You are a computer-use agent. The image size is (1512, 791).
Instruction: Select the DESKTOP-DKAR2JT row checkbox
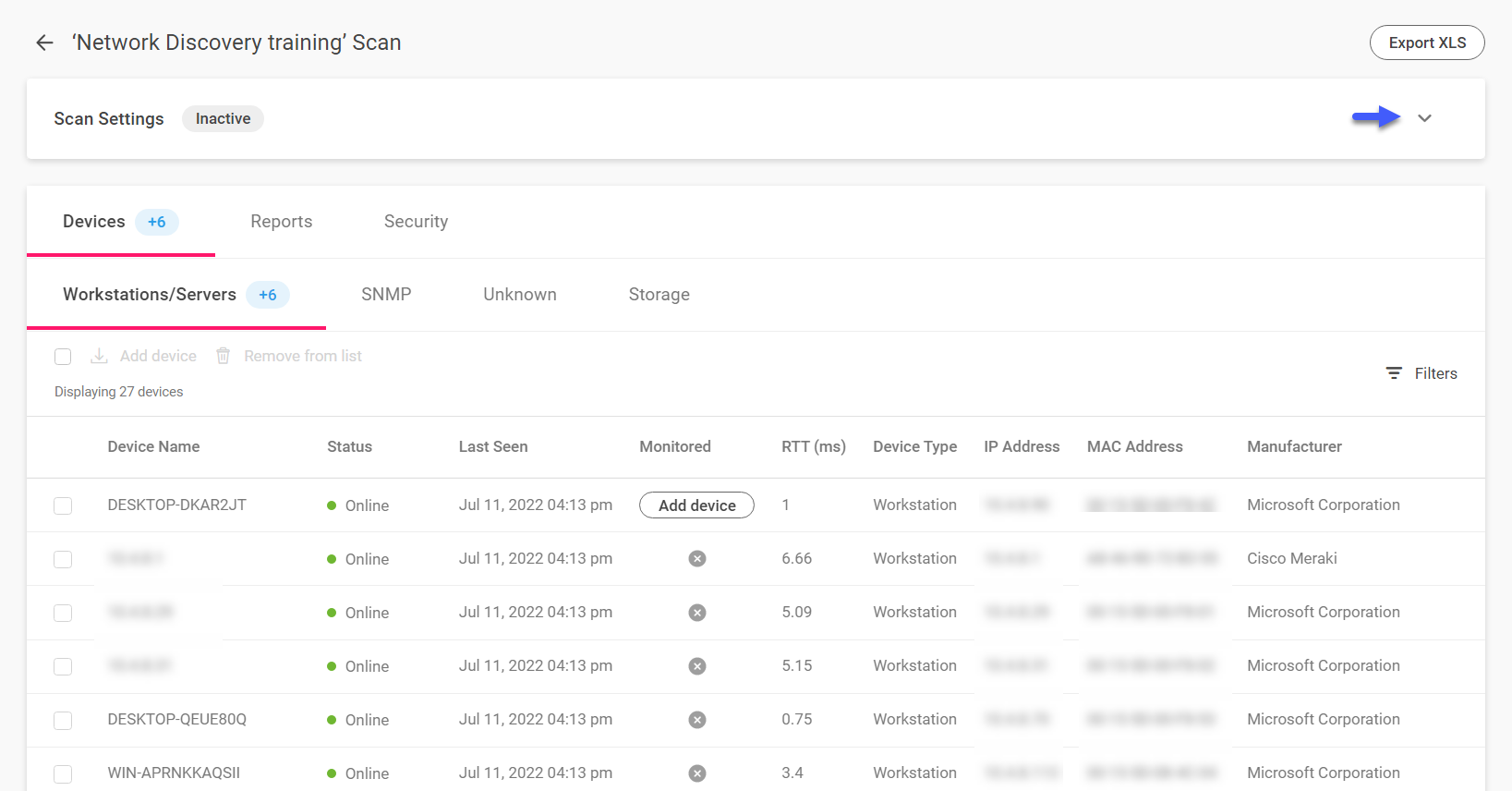coord(63,505)
